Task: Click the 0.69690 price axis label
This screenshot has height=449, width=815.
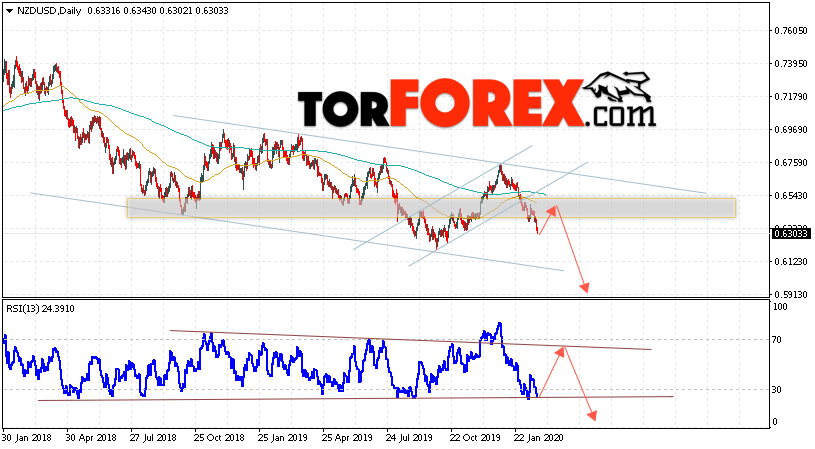Action: (791, 129)
